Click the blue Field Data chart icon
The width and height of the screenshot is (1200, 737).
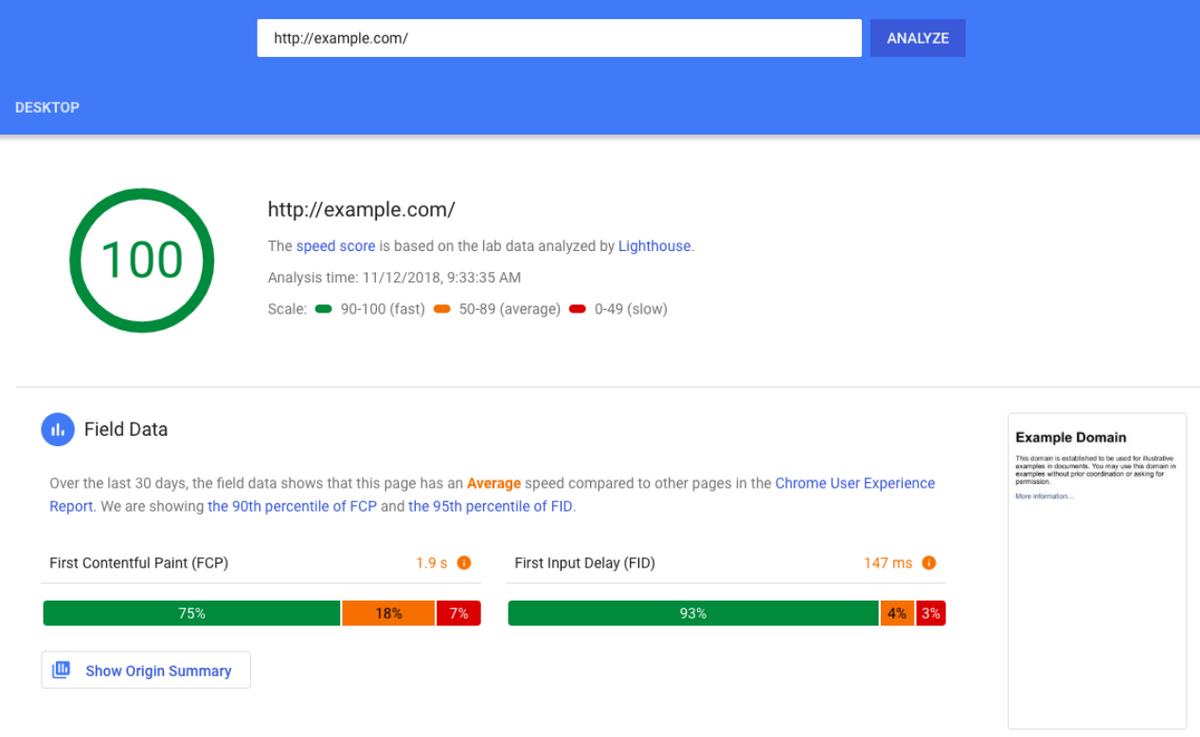[x=58, y=429]
